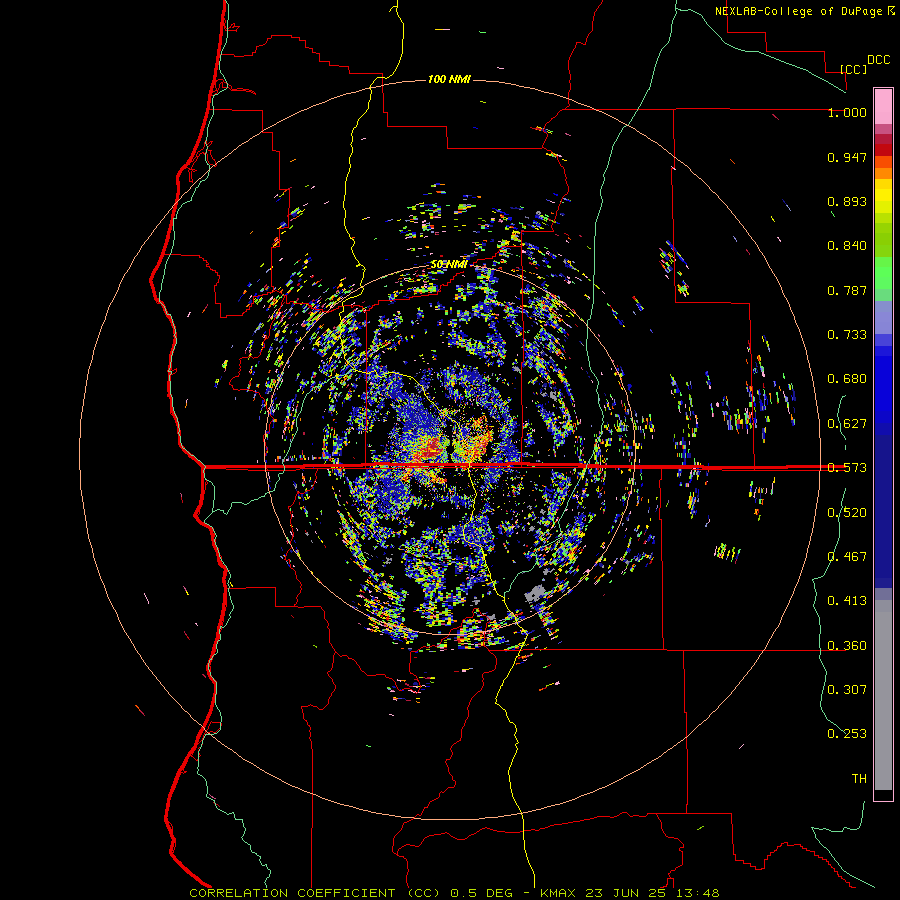Select the 0.840 legend value
The height and width of the screenshot is (900, 900).
847,246
